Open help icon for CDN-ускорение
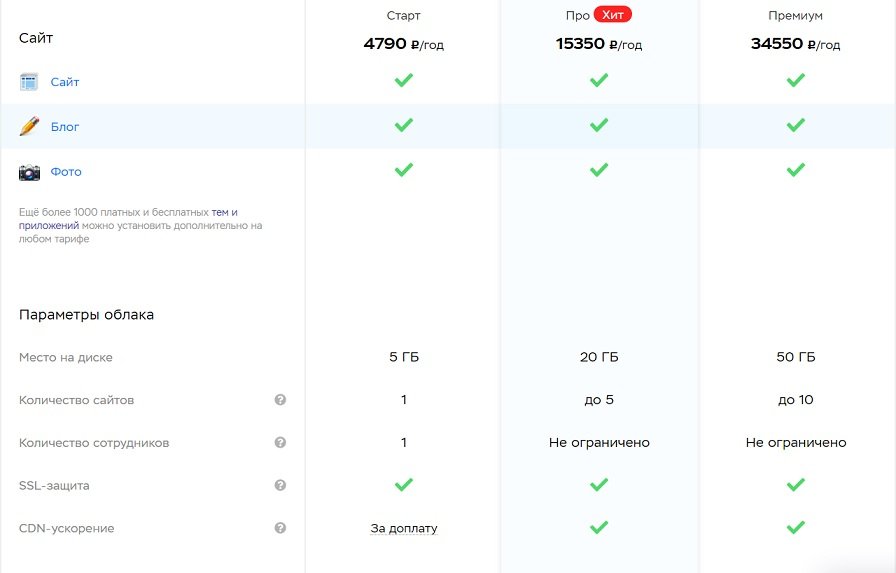 point(280,528)
